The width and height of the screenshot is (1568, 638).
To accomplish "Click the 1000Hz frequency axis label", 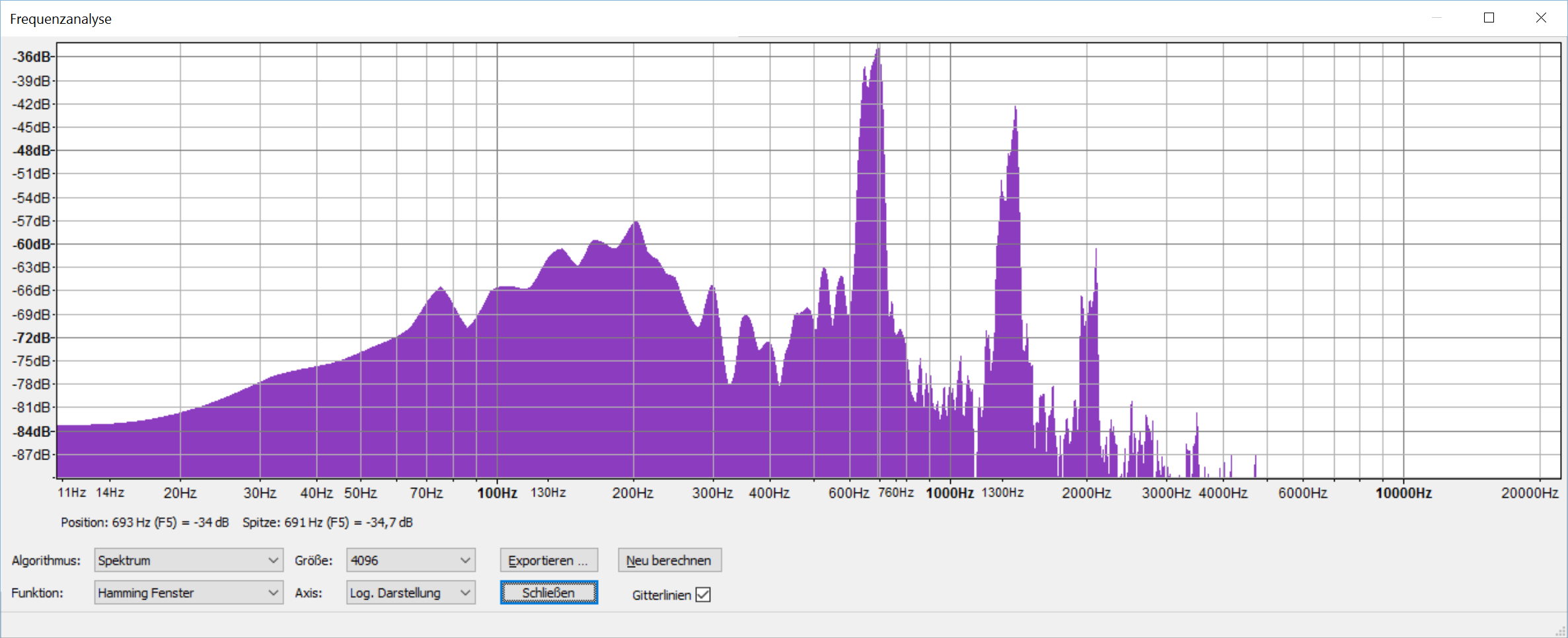I will [950, 493].
